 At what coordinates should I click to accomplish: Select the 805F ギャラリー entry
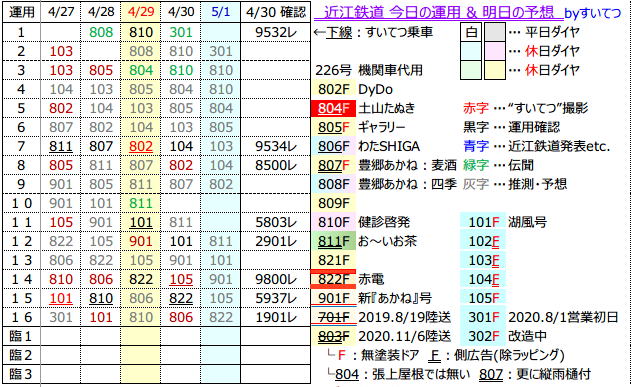359,127
